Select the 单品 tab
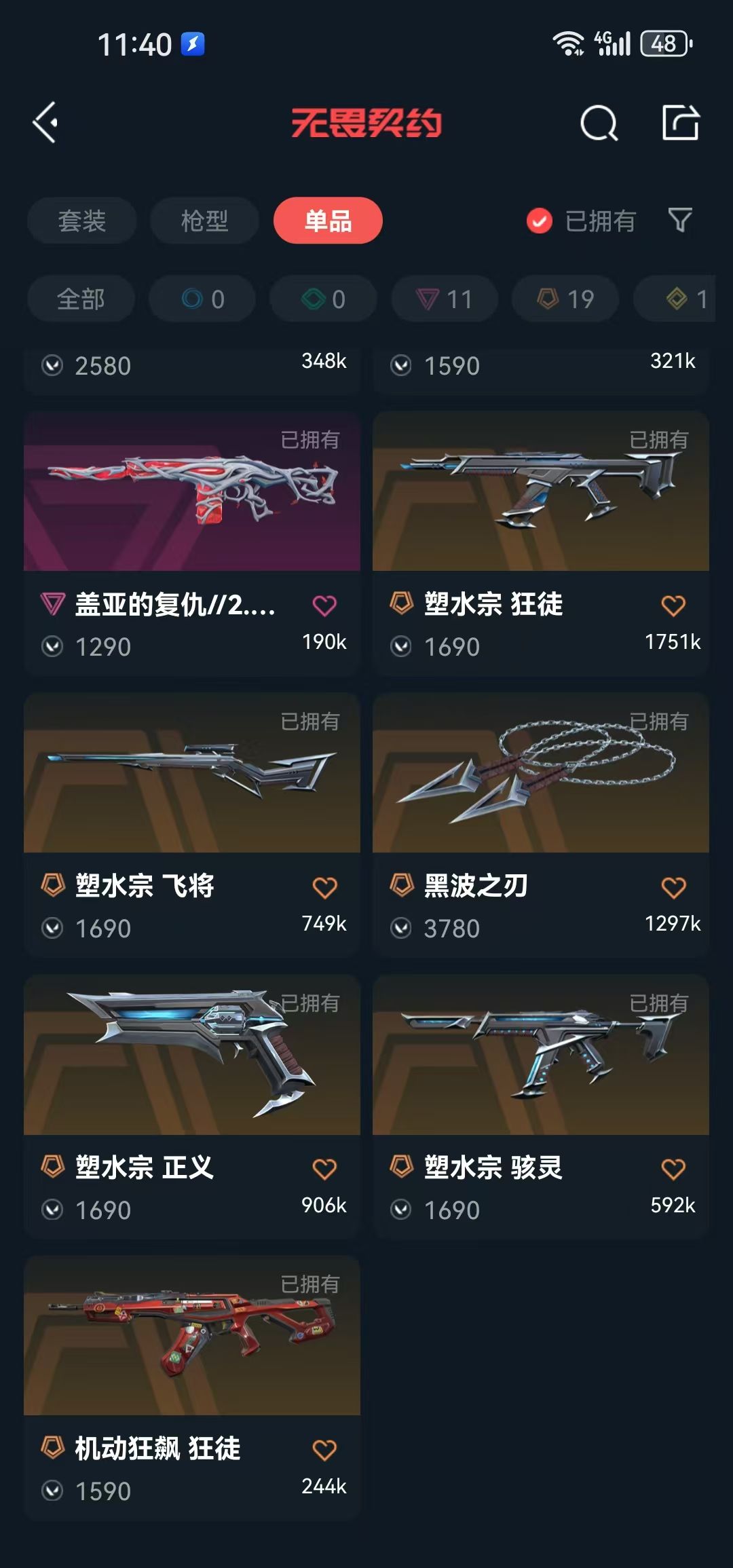Image resolution: width=733 pixels, height=1568 pixels. click(x=328, y=221)
